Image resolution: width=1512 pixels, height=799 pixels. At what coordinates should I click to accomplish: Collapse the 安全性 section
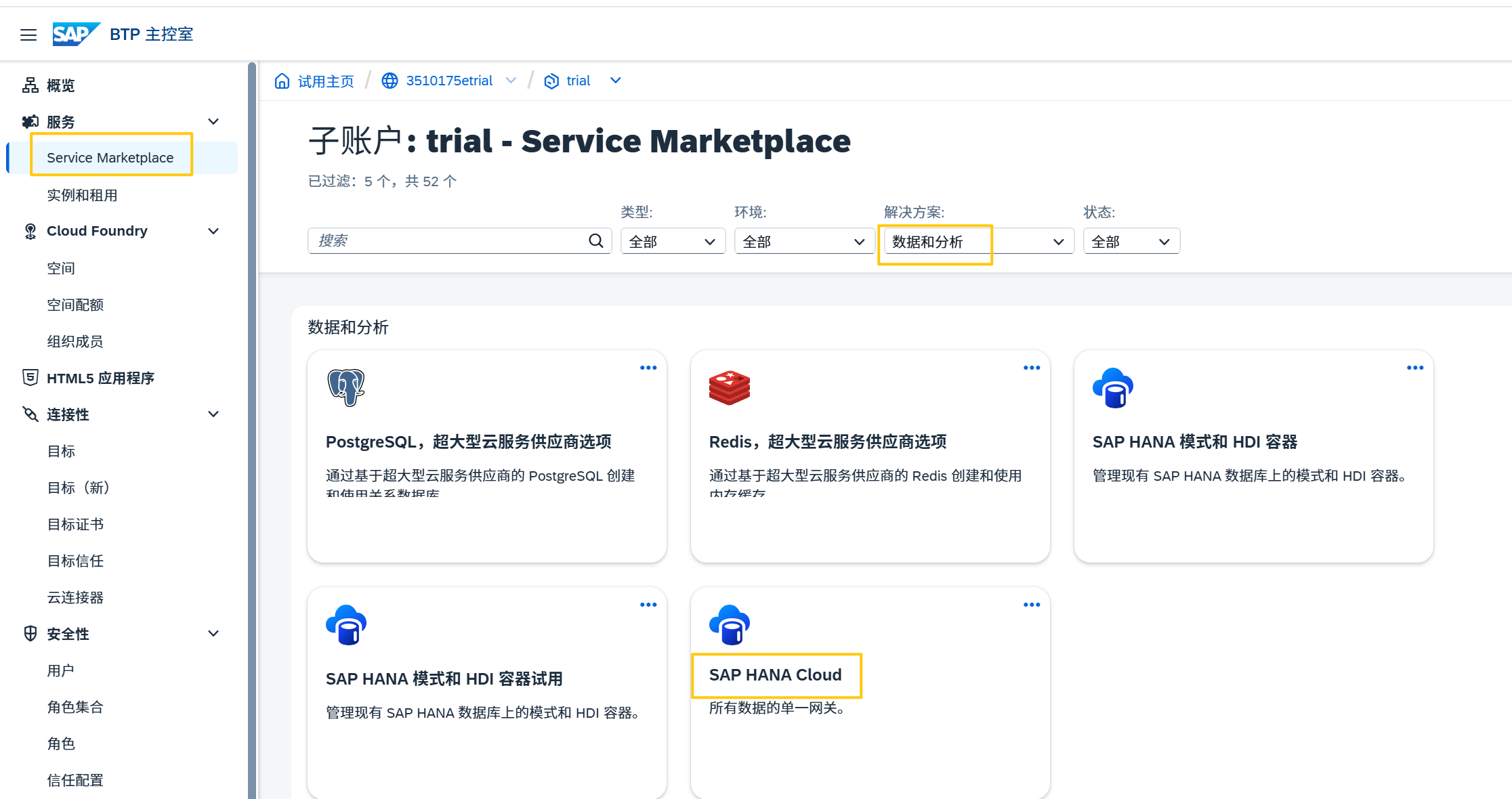(213, 634)
